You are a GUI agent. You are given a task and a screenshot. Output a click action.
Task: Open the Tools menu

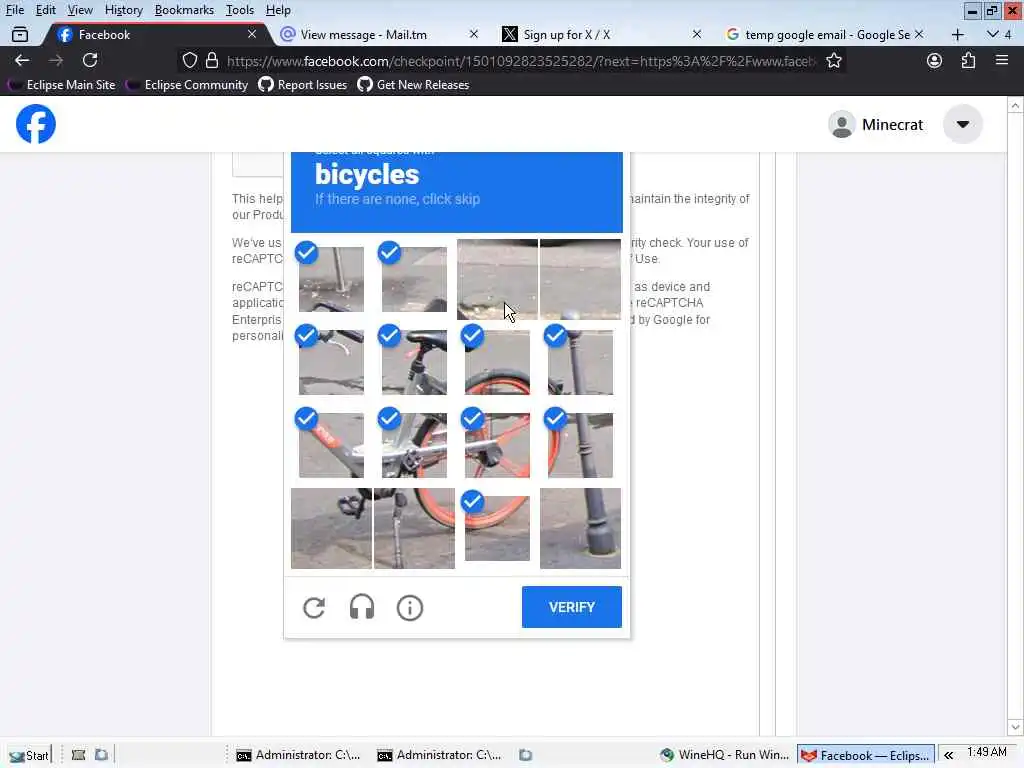240,10
